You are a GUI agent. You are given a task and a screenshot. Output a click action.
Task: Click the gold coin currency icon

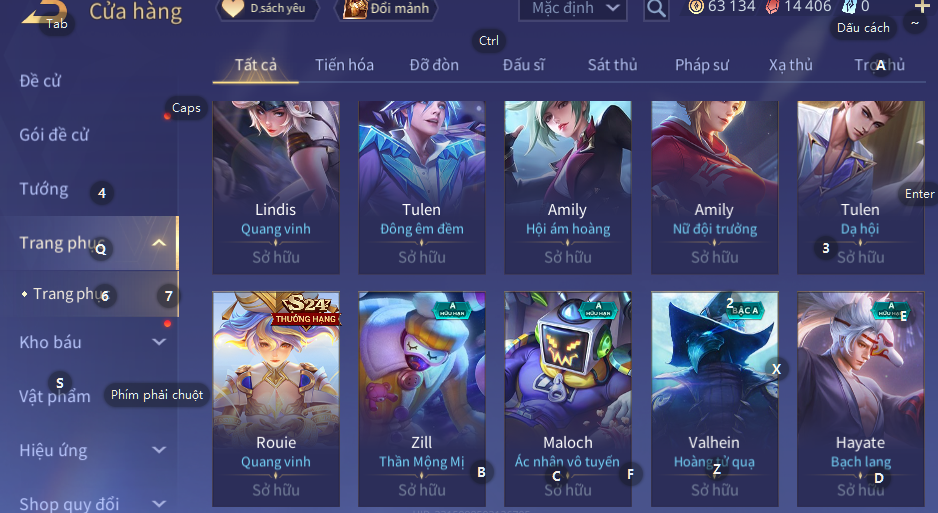(x=696, y=7)
